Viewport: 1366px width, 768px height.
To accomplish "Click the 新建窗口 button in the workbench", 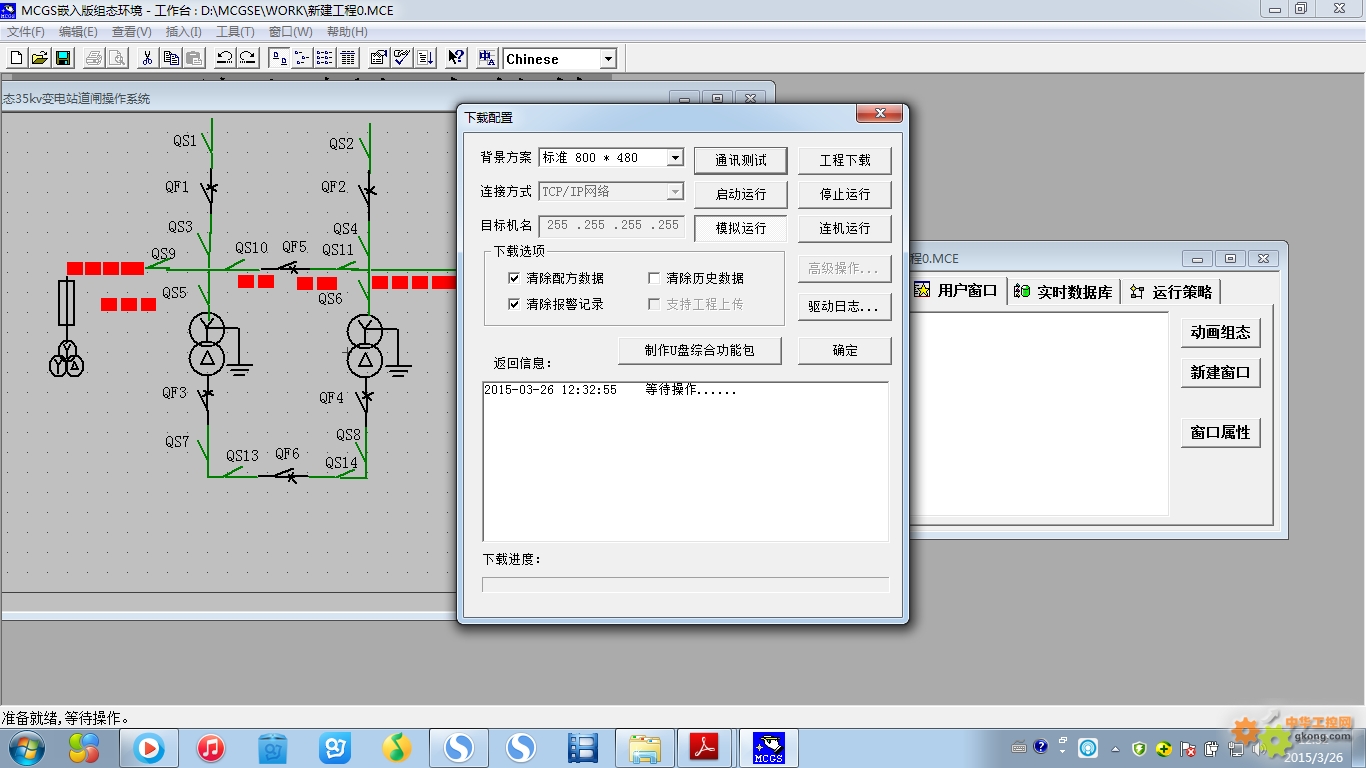I will 1220,372.
